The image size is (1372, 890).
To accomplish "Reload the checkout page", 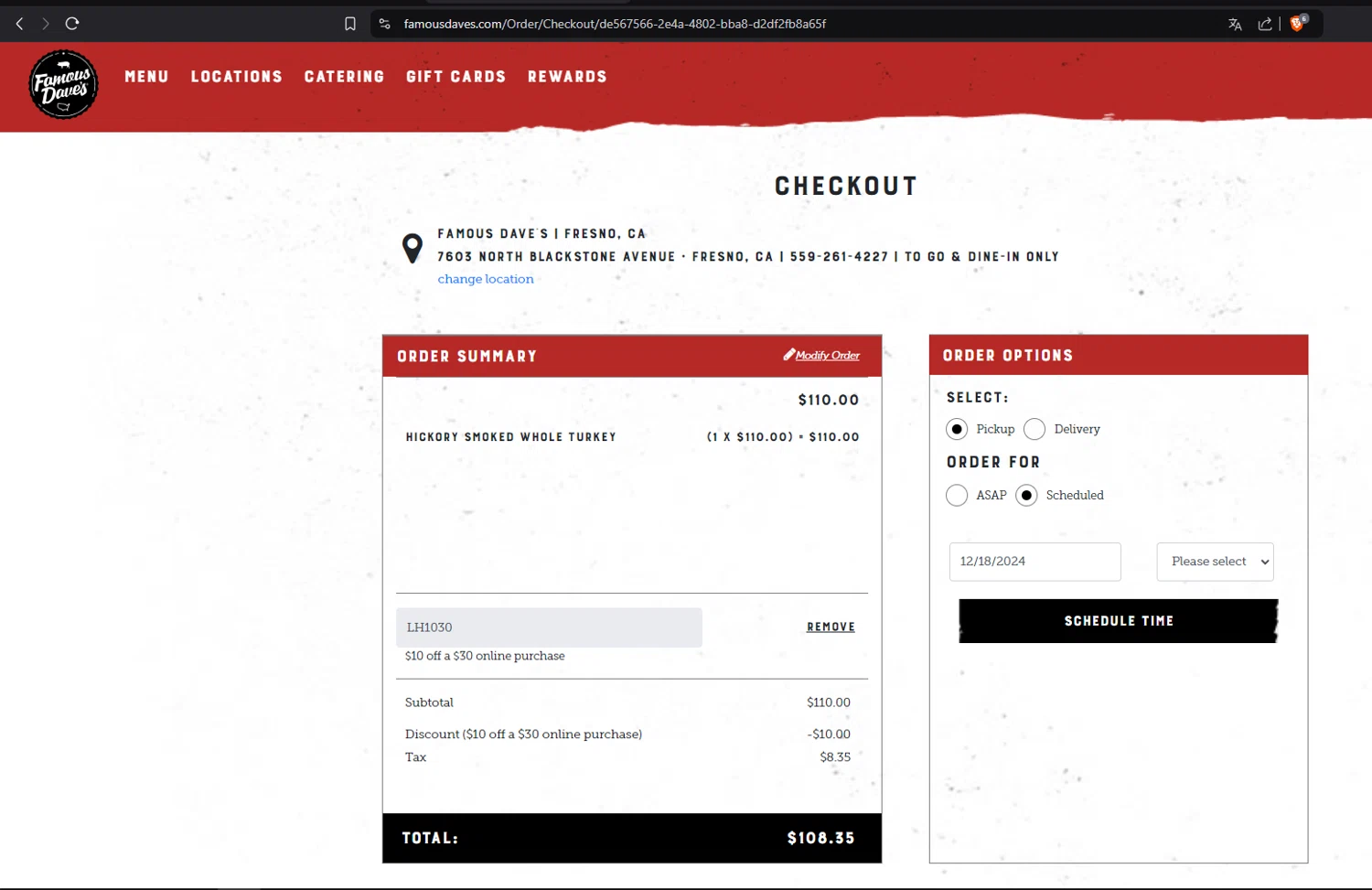I will [x=72, y=24].
